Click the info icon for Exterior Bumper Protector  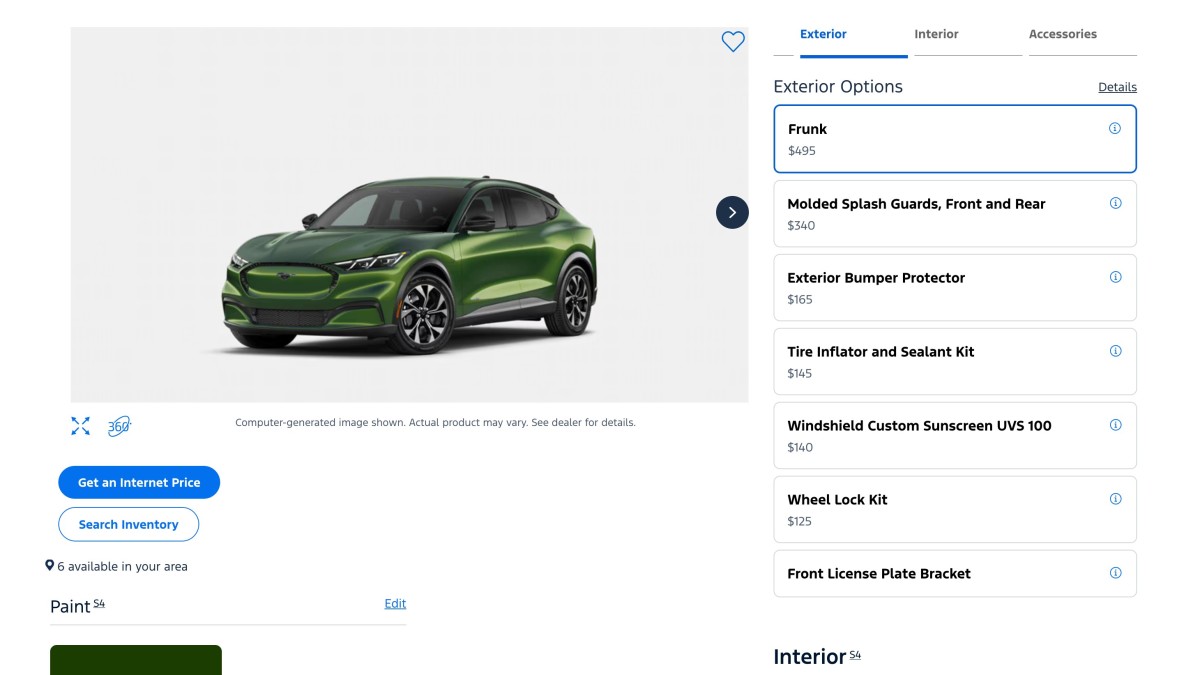pos(1114,276)
